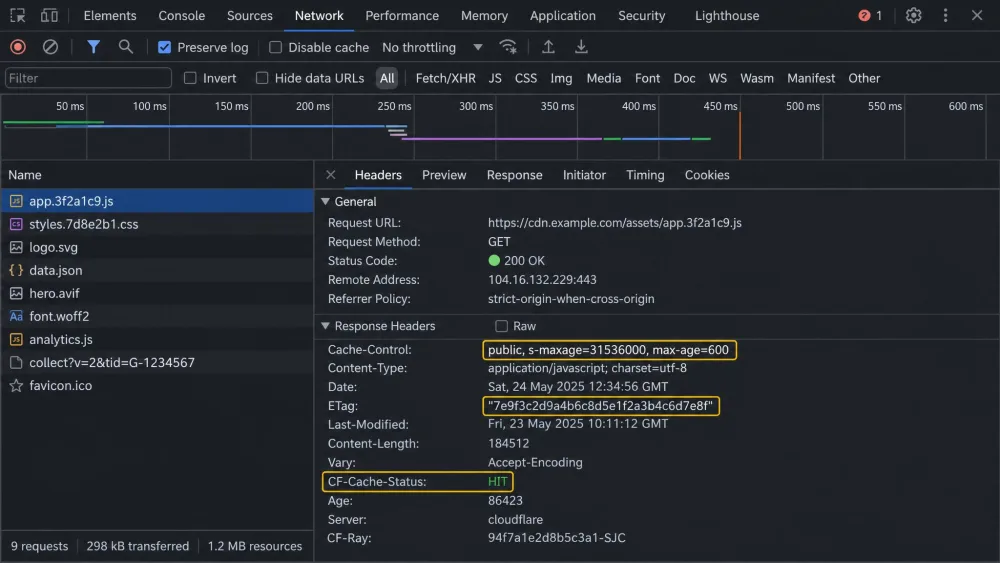Enable Disable cache checkbox
Image resolution: width=1000 pixels, height=563 pixels.
(276, 47)
